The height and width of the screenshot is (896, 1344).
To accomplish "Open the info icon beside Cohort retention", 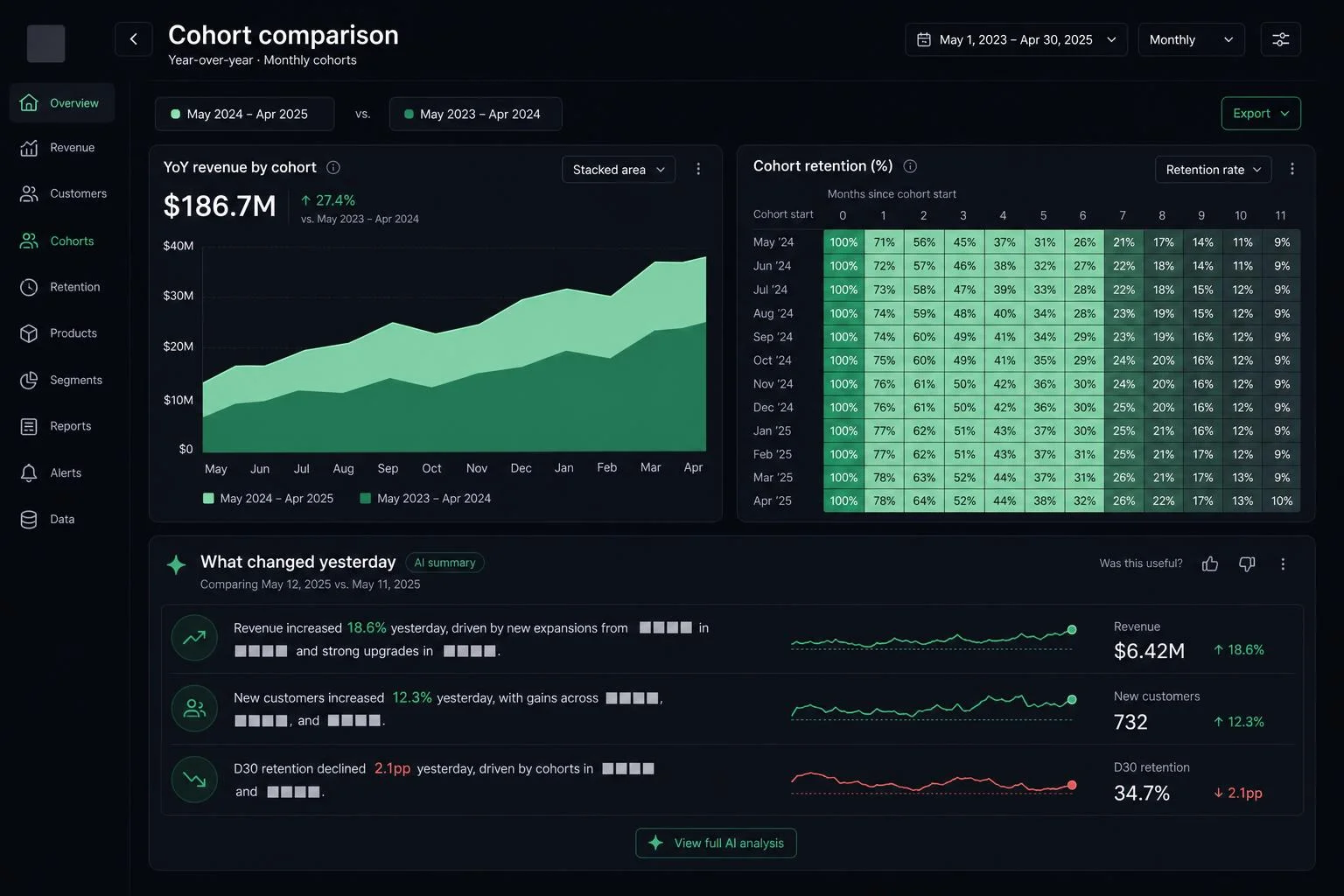I will pyautogui.click(x=910, y=166).
